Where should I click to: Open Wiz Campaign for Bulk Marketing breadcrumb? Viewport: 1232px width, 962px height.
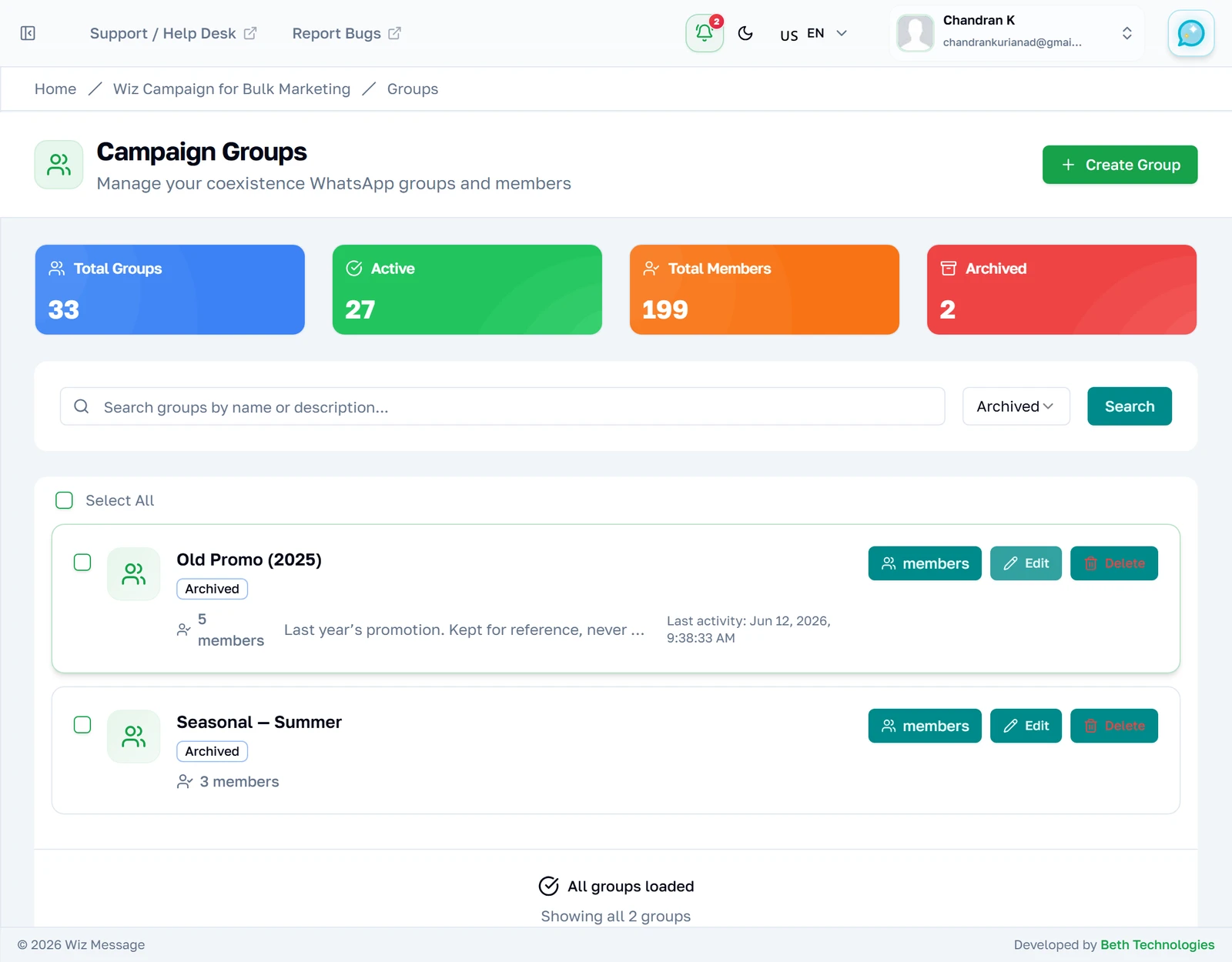tap(232, 89)
